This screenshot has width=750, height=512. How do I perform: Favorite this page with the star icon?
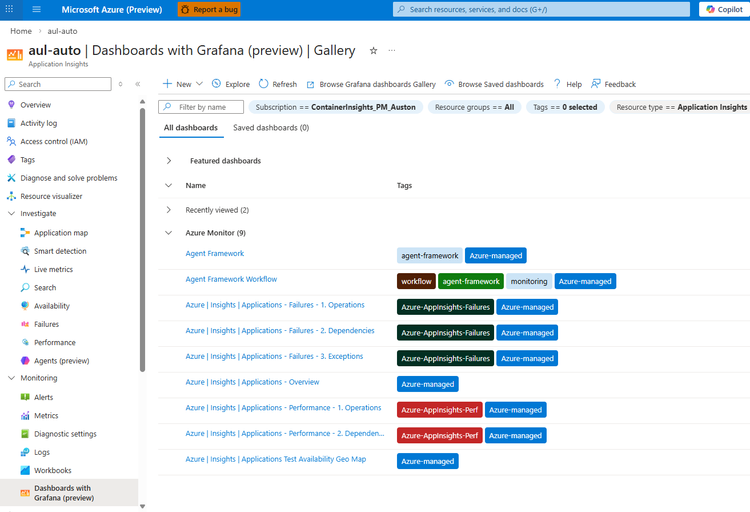point(374,51)
